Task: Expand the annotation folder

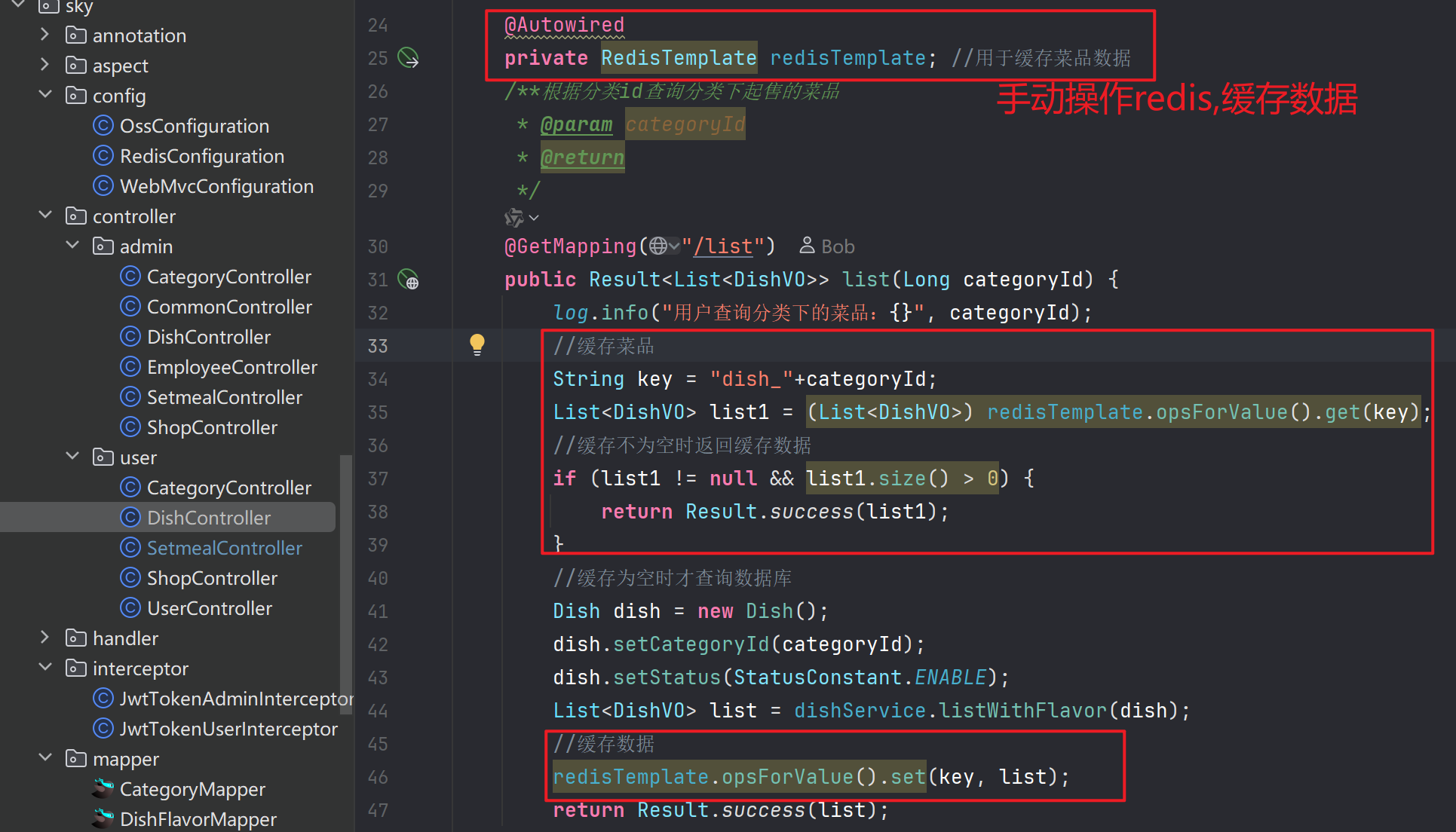Action: [x=45, y=35]
